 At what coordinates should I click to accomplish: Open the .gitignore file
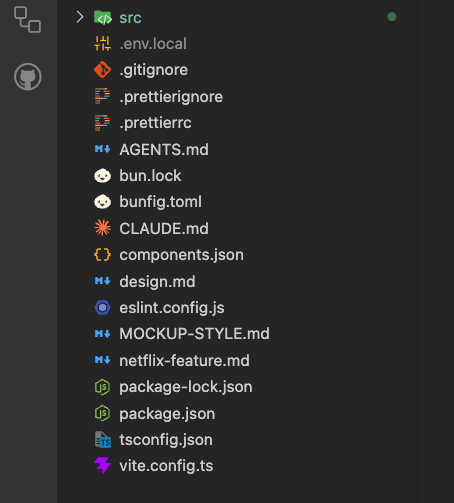(x=154, y=70)
